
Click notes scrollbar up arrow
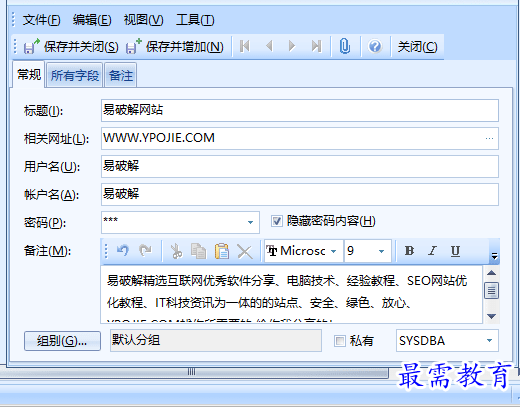click(492, 273)
